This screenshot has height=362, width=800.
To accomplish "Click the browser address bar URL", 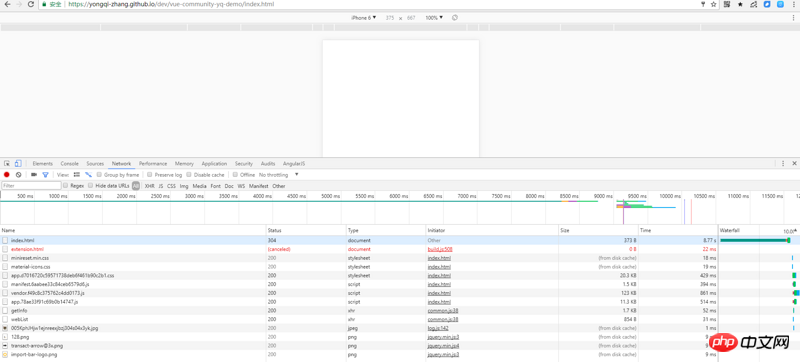I will click(x=171, y=4).
